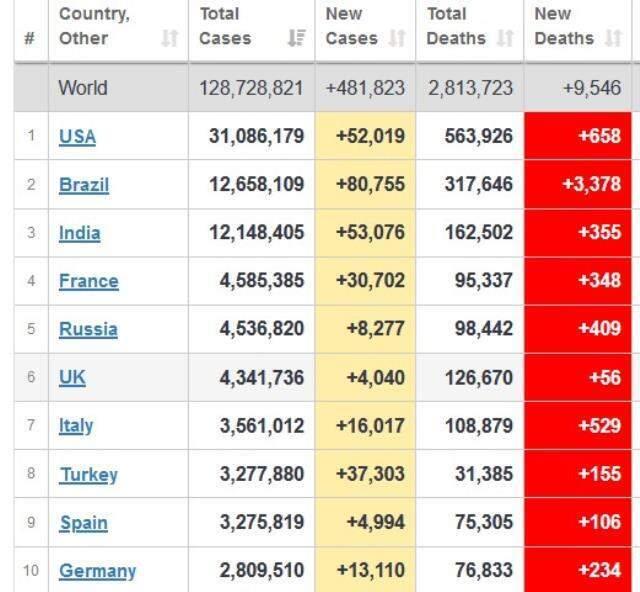Image resolution: width=640 pixels, height=592 pixels.
Task: Click the Germany link
Action: [x=98, y=571]
